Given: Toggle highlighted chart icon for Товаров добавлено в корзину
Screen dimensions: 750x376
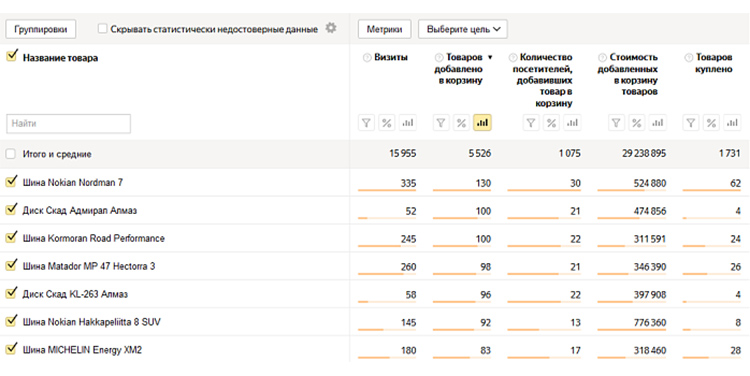Looking at the screenshot, I should [x=483, y=123].
